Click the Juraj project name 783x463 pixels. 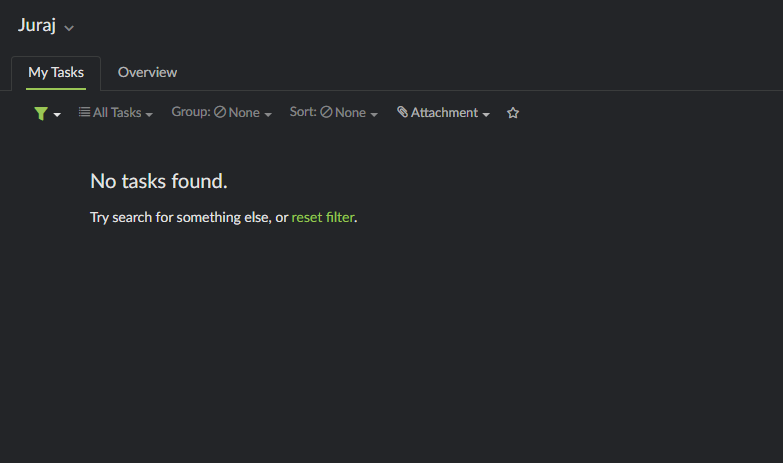(37, 25)
